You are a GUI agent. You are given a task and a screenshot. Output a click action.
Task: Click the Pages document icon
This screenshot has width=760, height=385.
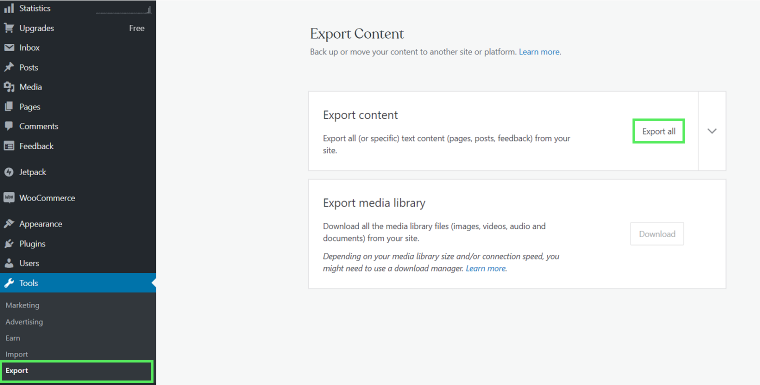pos(9,107)
